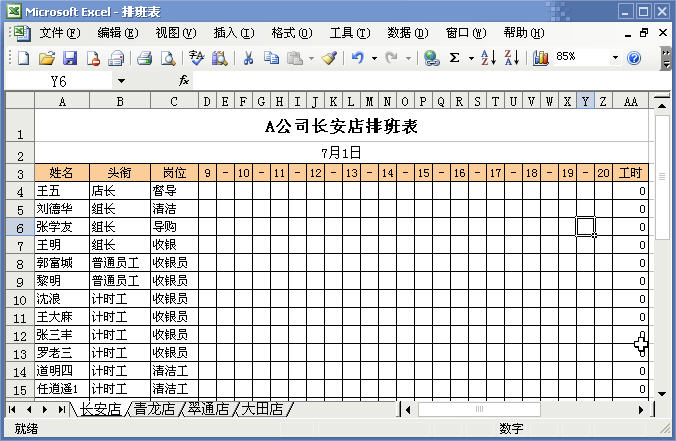Sort descending with the Z-A icon
Screen dimensions: 676x441
click(512, 58)
